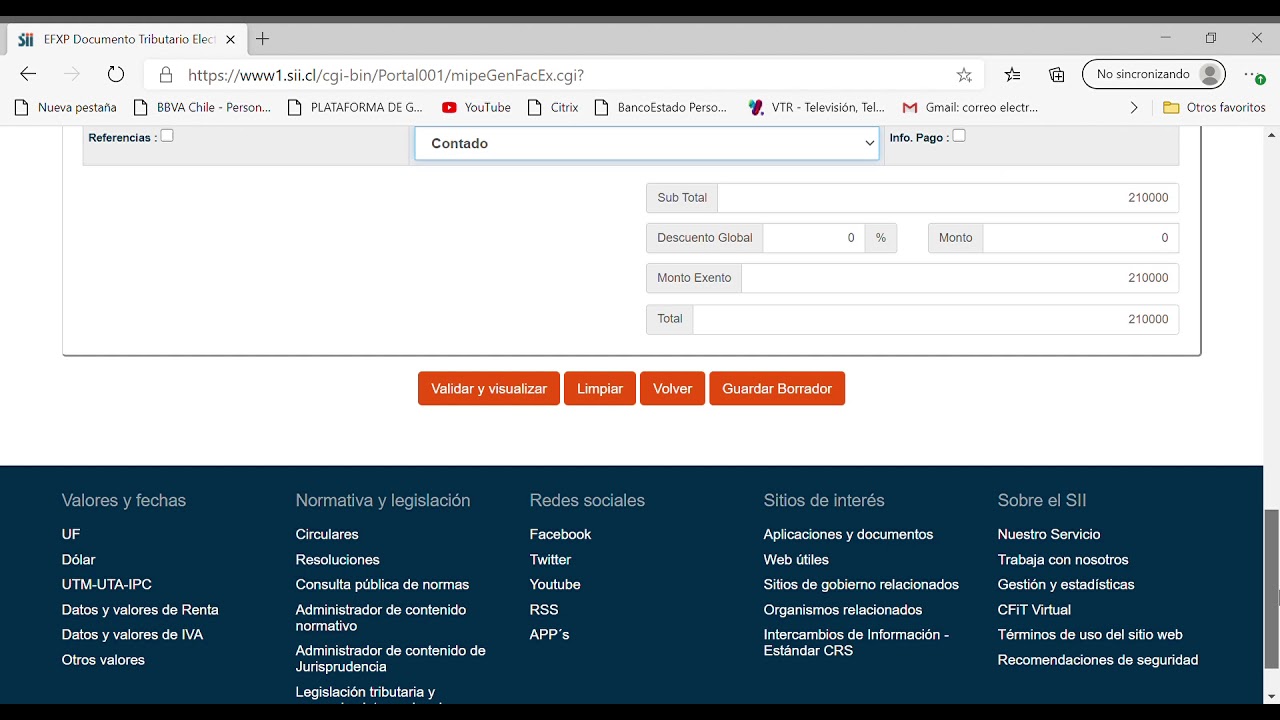1280x720 pixels.
Task: Open Administrador de contenido de Jurisprudencia
Action: 391,659
